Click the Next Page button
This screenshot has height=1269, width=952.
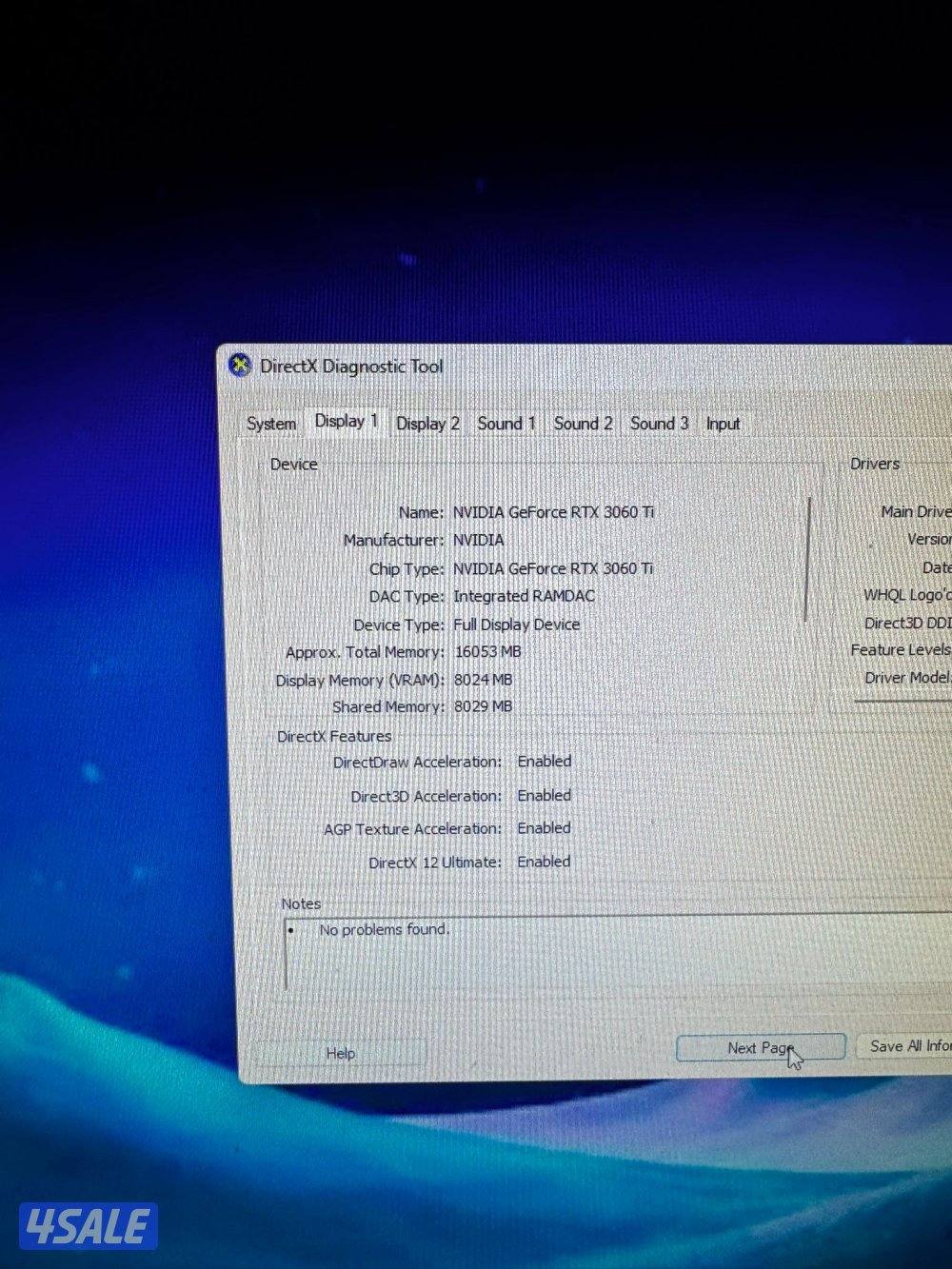click(760, 1048)
